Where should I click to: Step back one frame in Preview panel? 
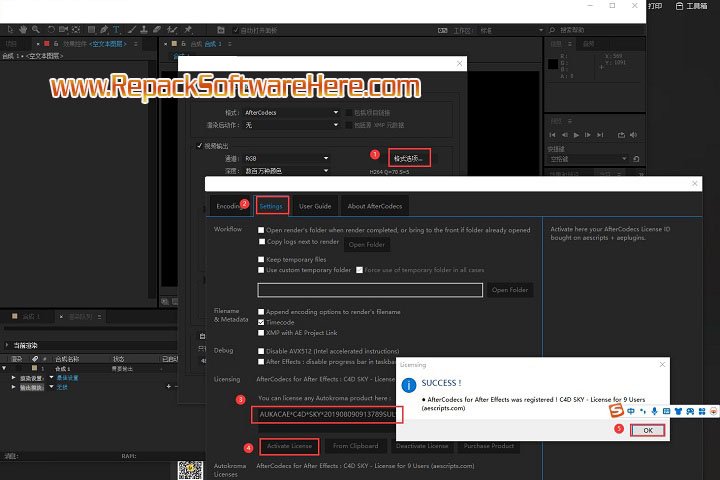click(564, 135)
